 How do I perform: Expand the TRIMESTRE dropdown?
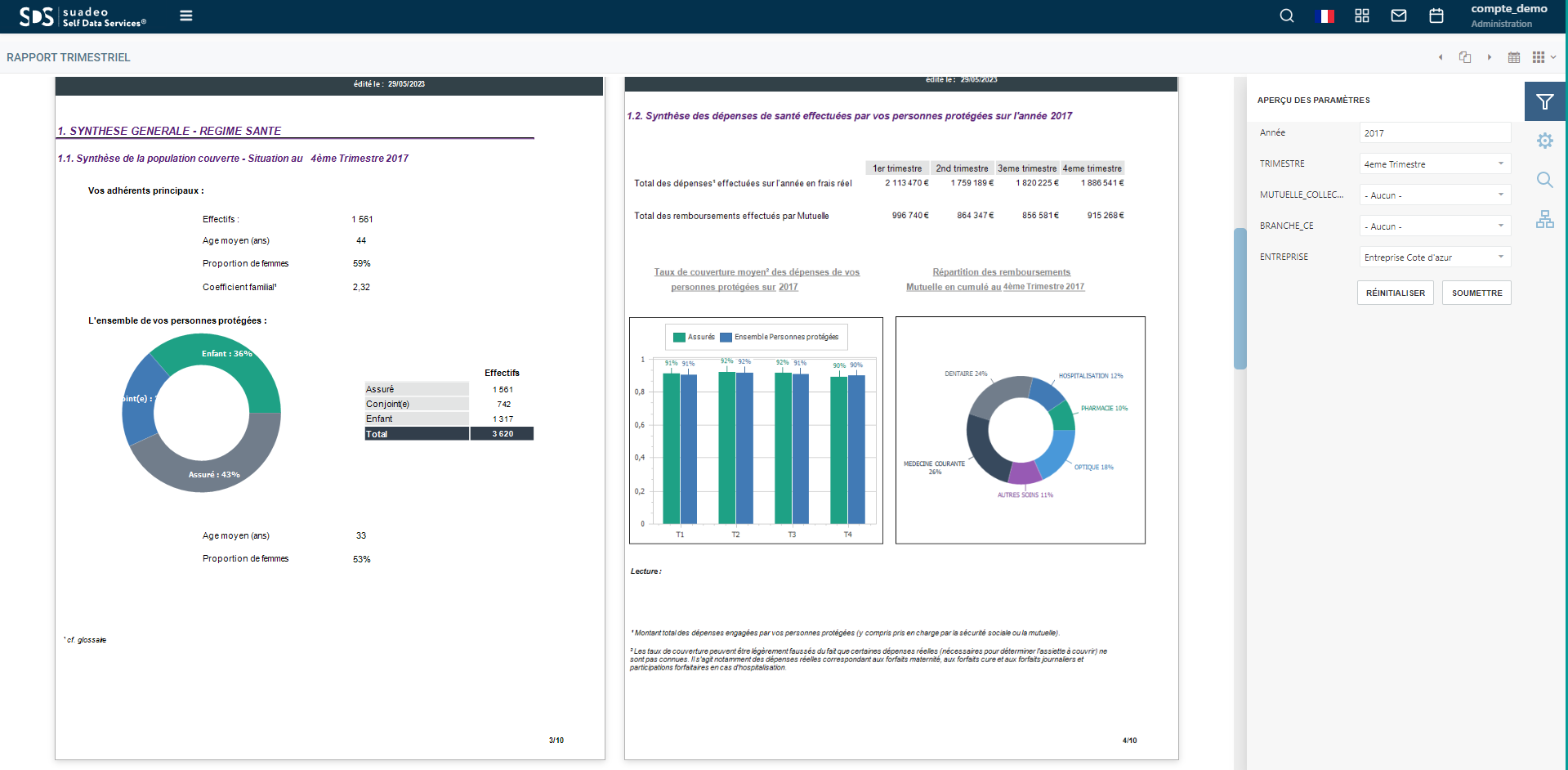coord(1435,164)
